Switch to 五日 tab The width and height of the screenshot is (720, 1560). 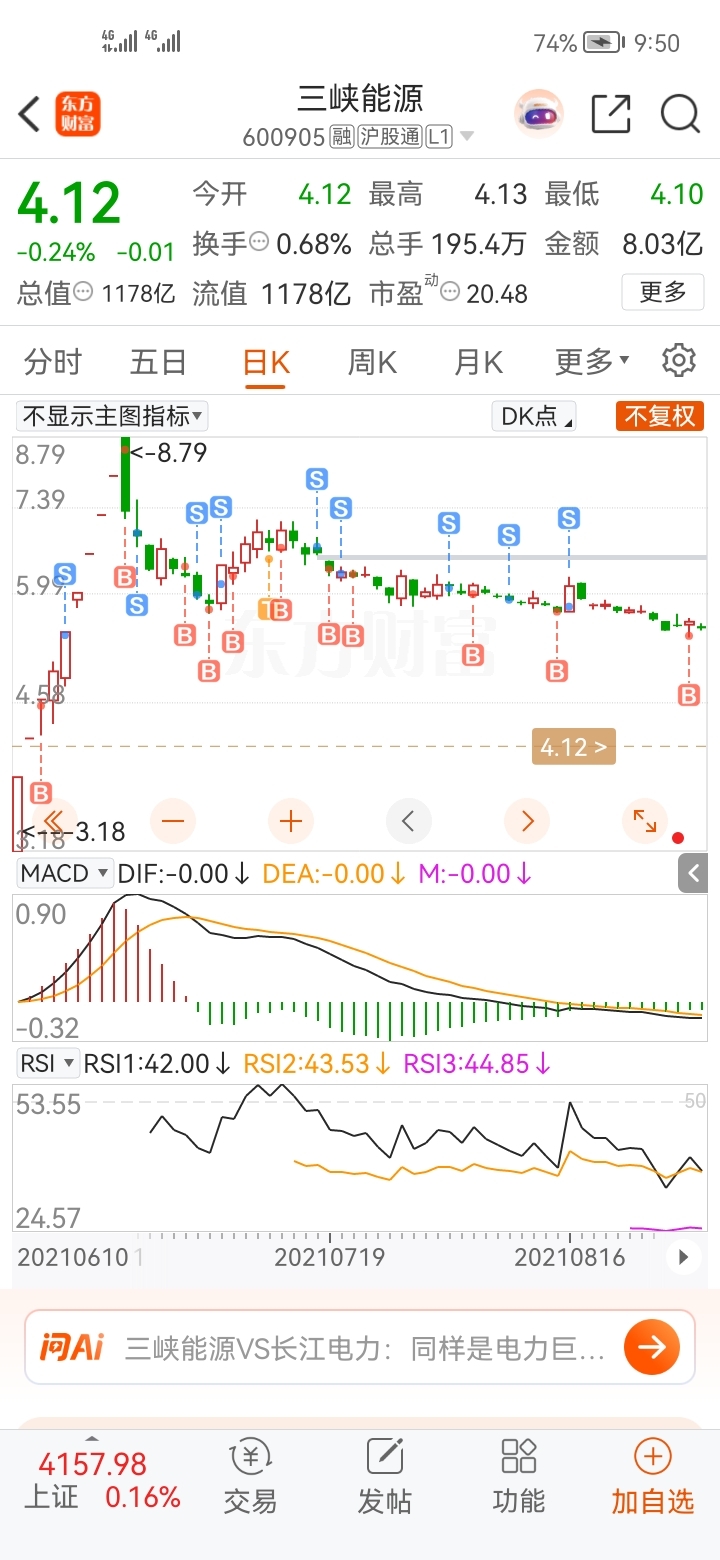coord(159,361)
